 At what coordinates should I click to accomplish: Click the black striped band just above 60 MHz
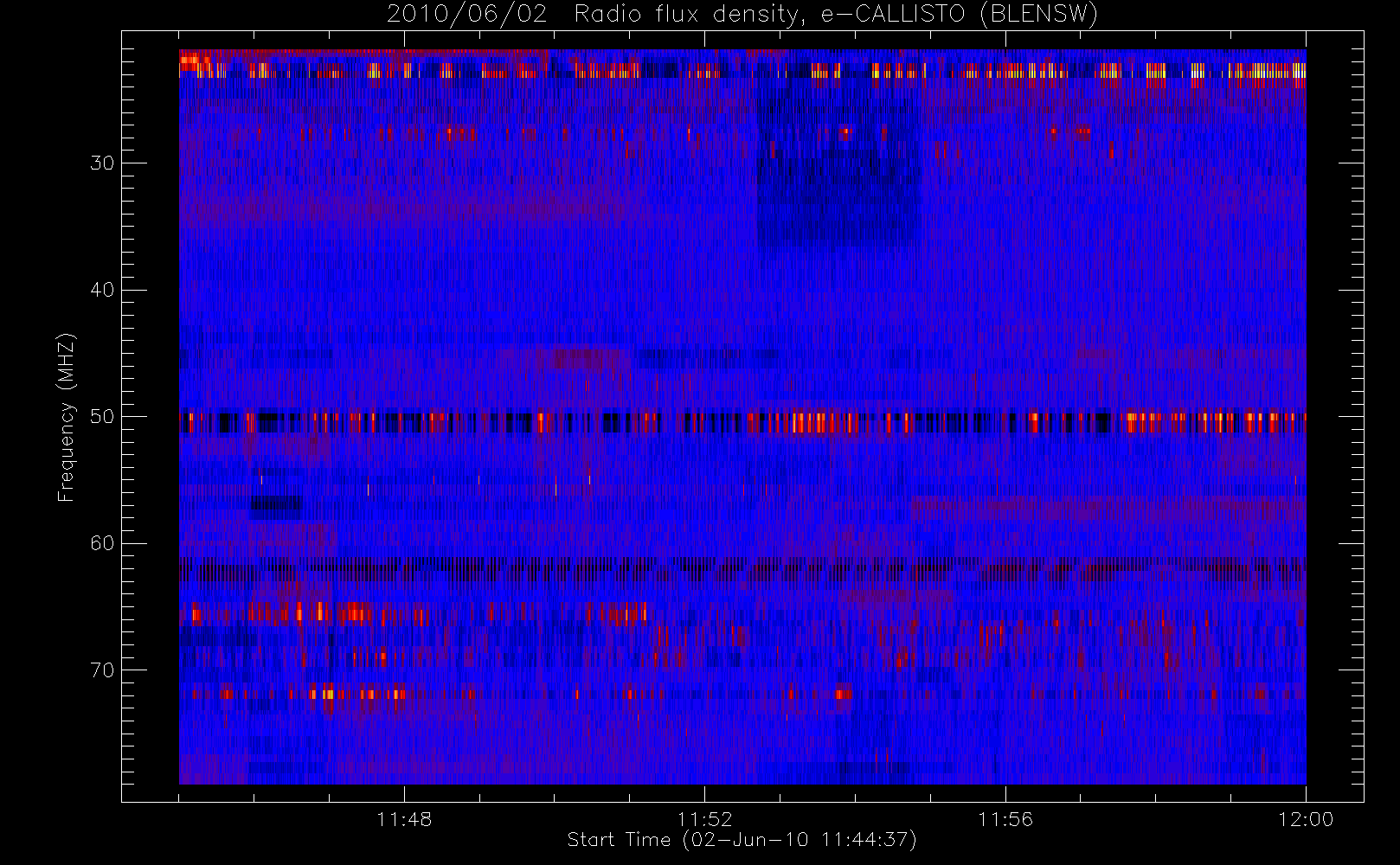(x=742, y=570)
